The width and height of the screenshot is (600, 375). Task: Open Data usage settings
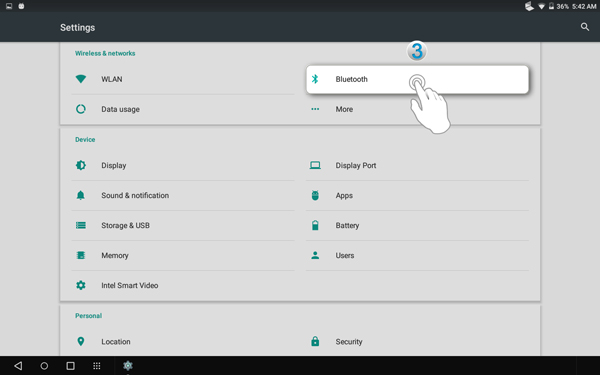[183, 109]
